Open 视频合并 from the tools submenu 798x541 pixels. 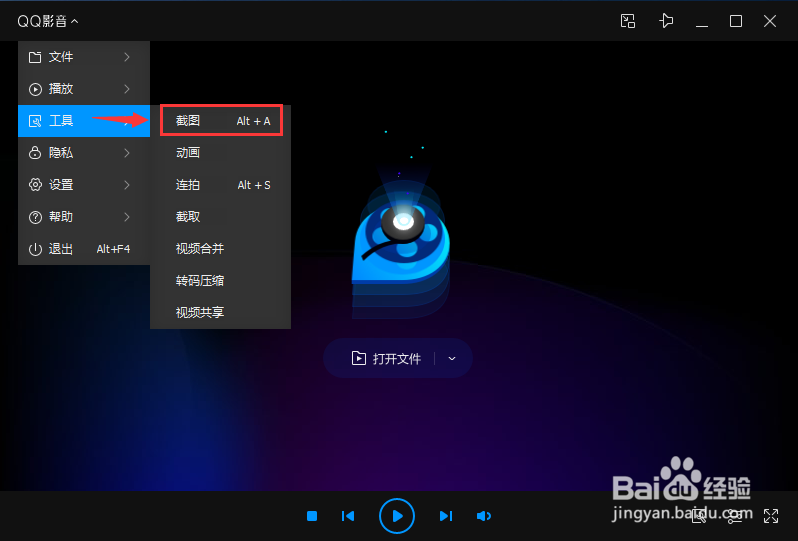pyautogui.click(x=221, y=249)
